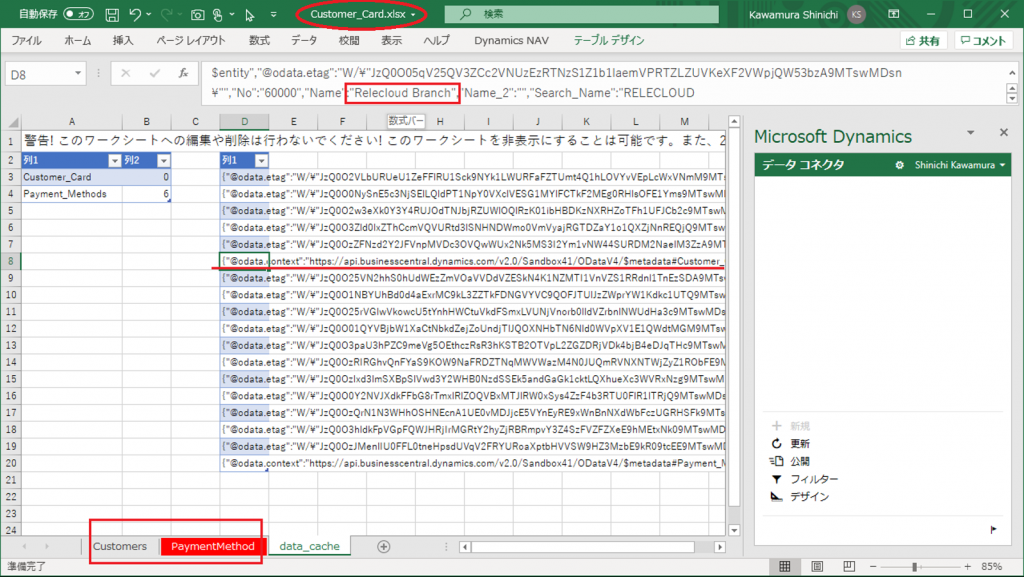Screen dimensions: 1024x577
Task: Click the pointer select icon in quick access
Action: click(x=249, y=14)
